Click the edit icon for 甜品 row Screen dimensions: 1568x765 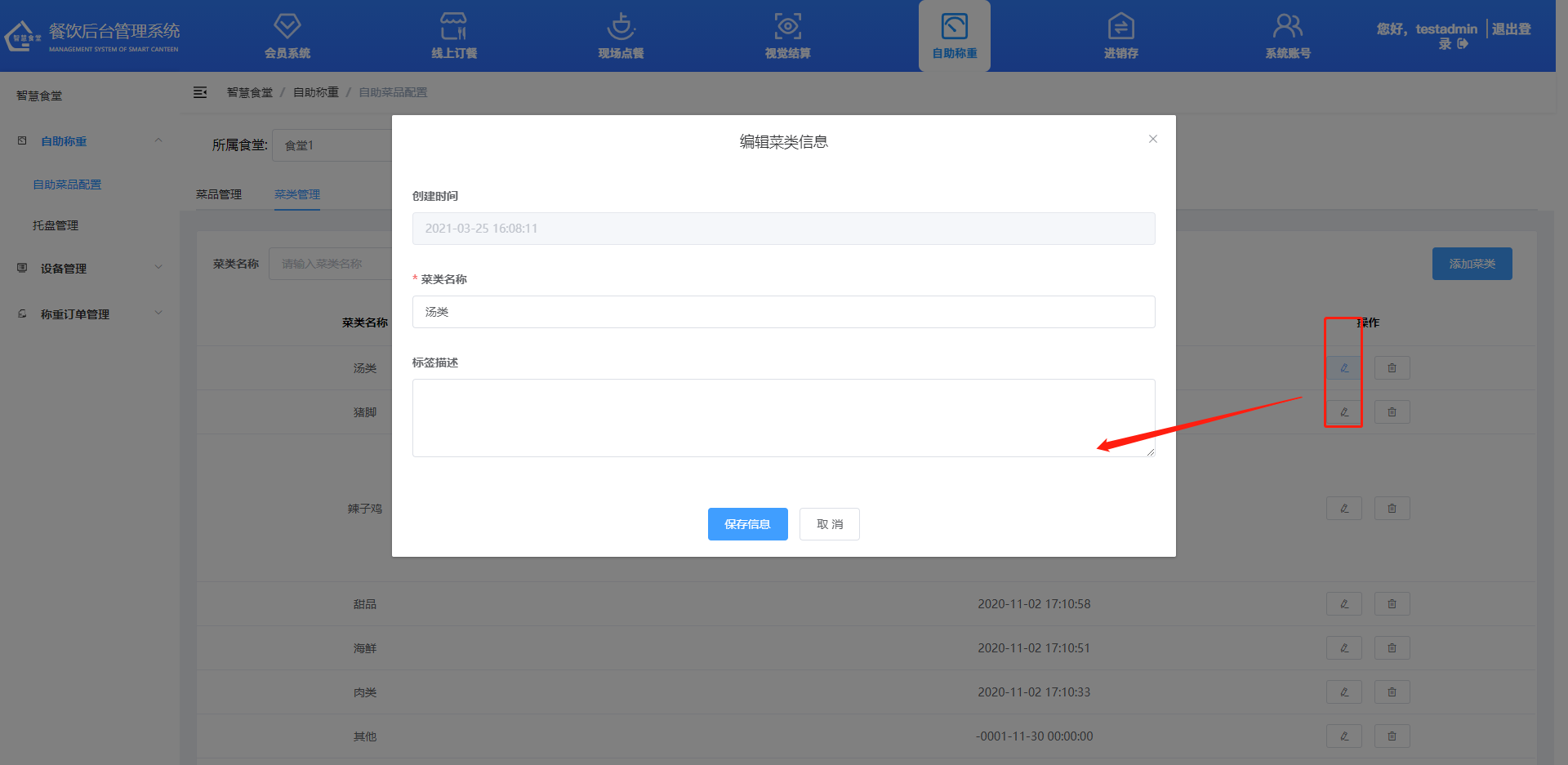click(1343, 604)
